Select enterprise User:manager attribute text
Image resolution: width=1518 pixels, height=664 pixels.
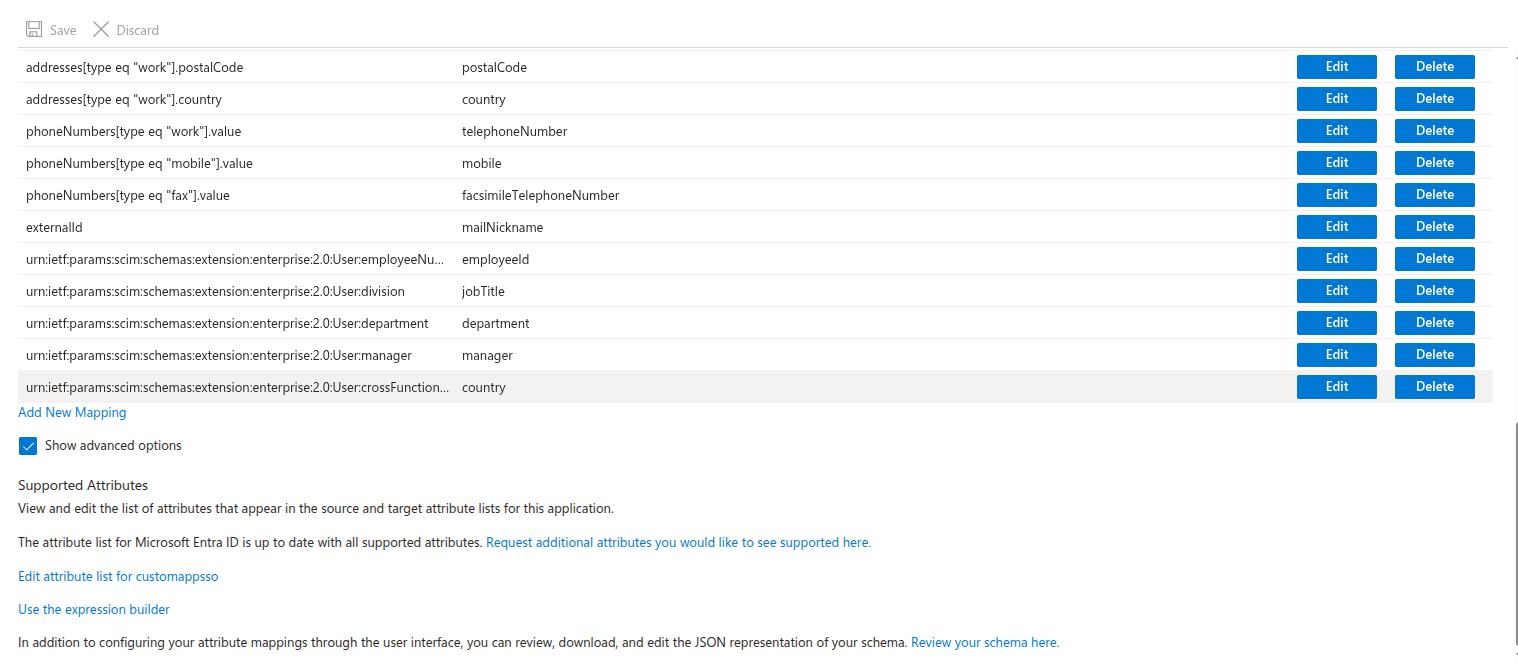click(219, 356)
